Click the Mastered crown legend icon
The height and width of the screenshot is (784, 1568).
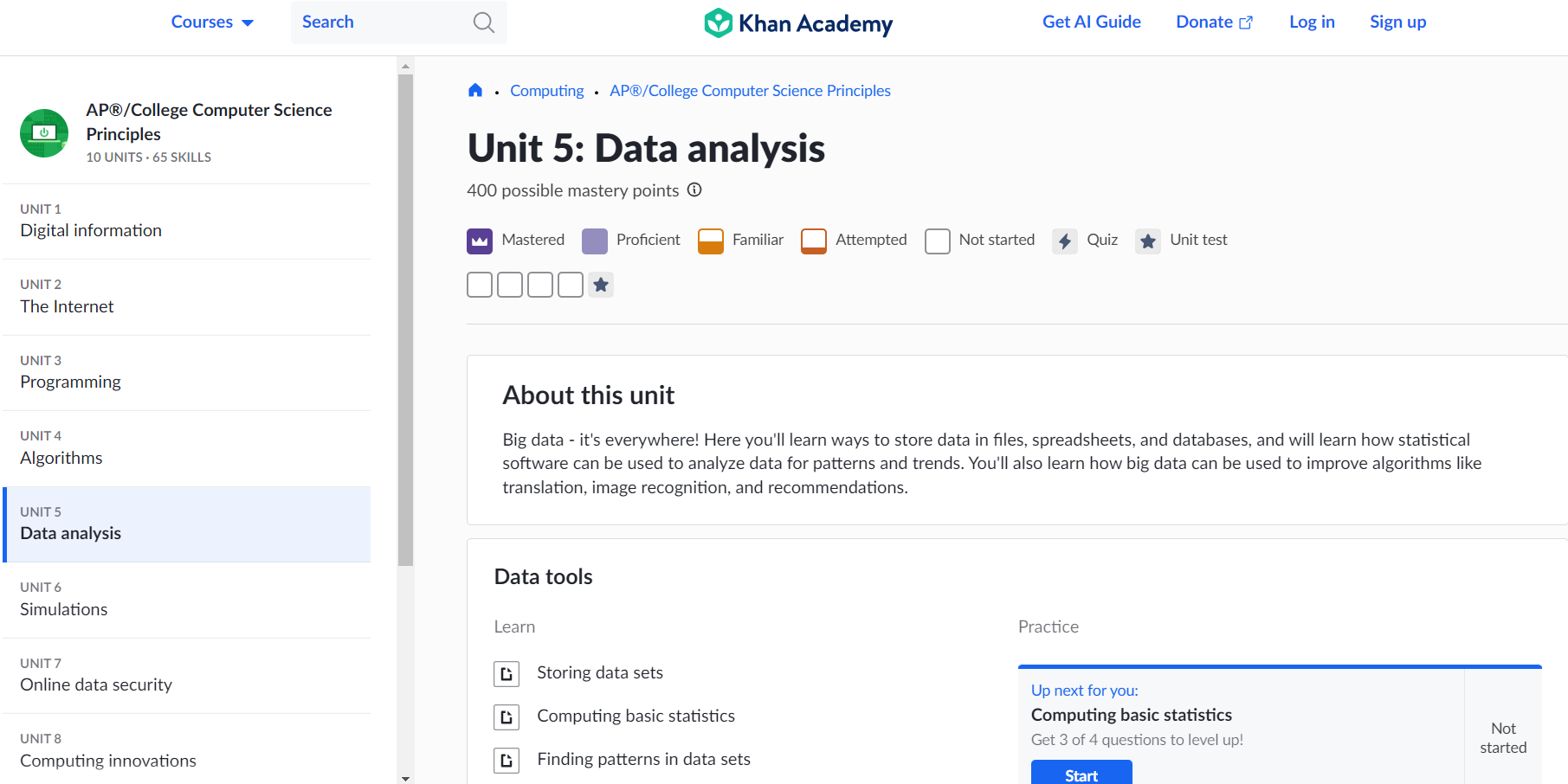pos(480,241)
